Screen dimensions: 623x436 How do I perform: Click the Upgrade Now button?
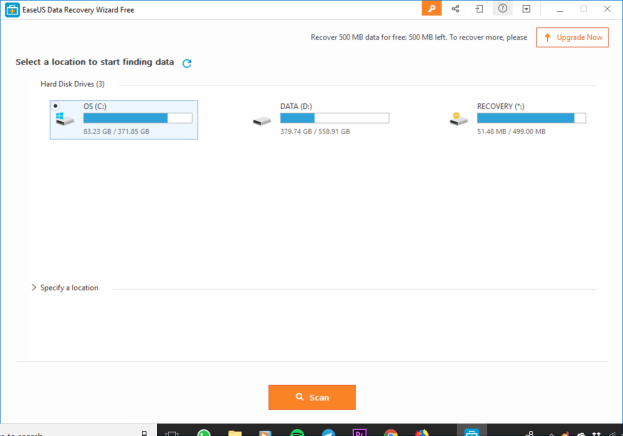[x=572, y=37]
